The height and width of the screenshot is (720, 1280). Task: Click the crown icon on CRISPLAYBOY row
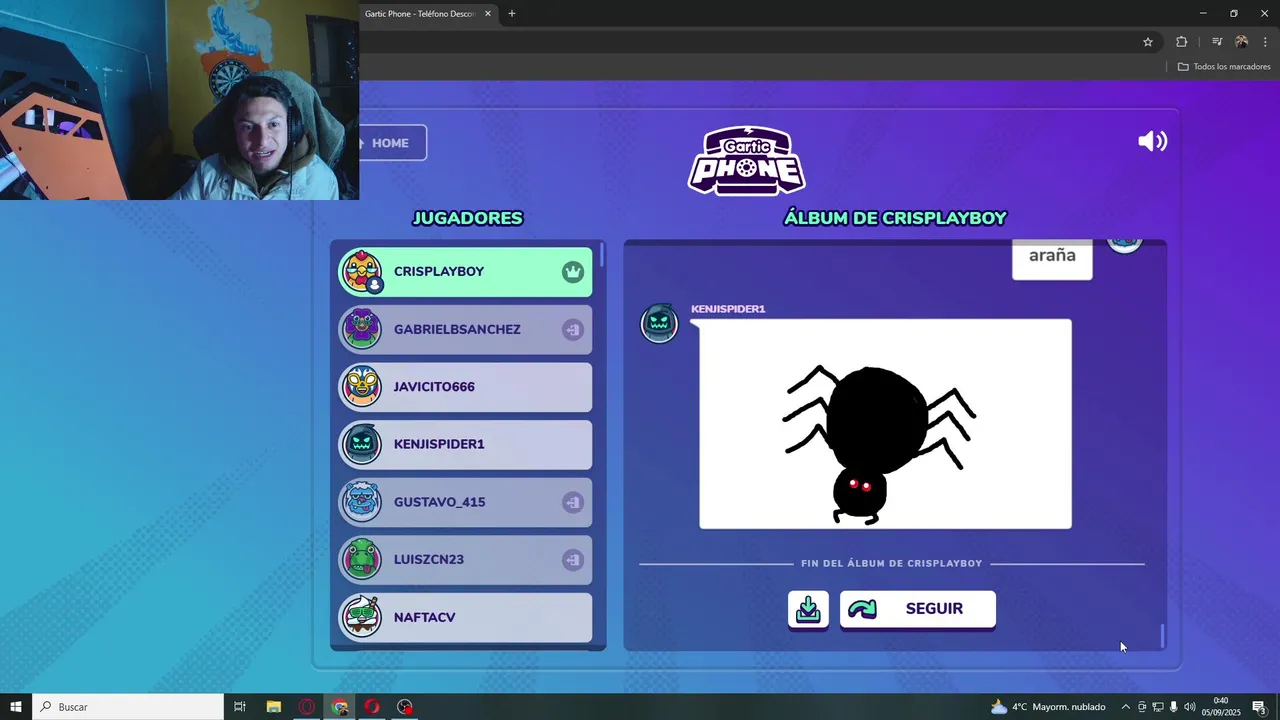[x=572, y=272]
